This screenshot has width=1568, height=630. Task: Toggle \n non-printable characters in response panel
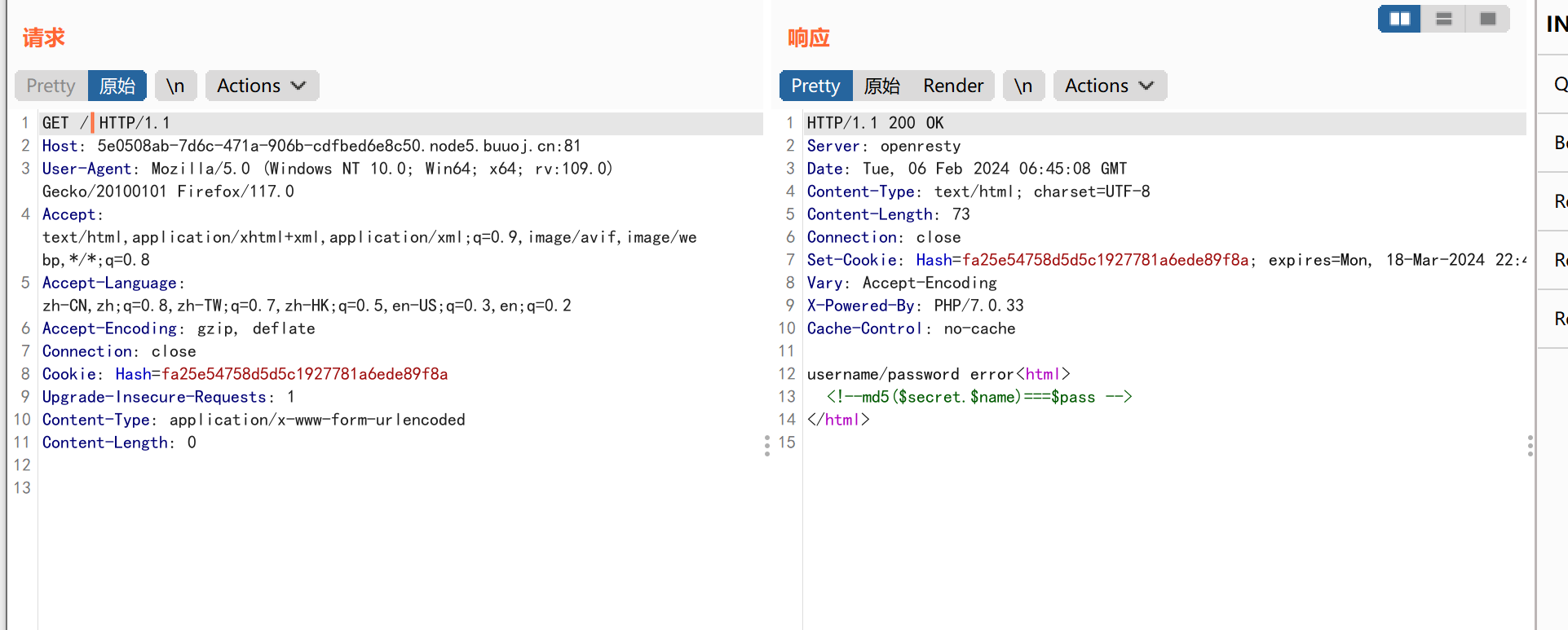coord(1023,86)
